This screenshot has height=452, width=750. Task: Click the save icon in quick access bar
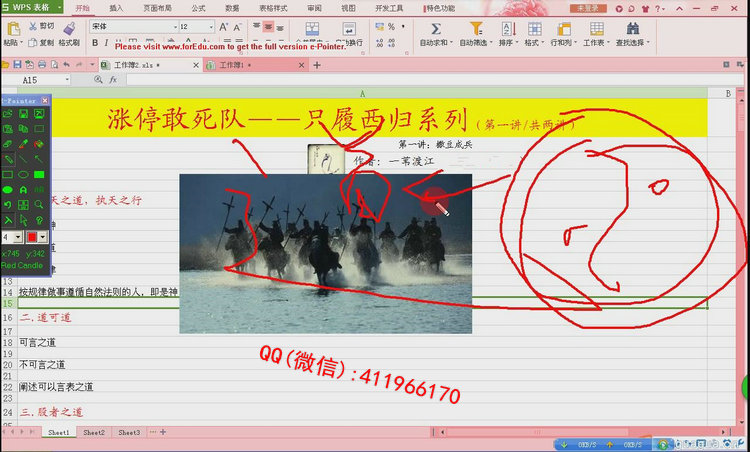(x=17, y=65)
